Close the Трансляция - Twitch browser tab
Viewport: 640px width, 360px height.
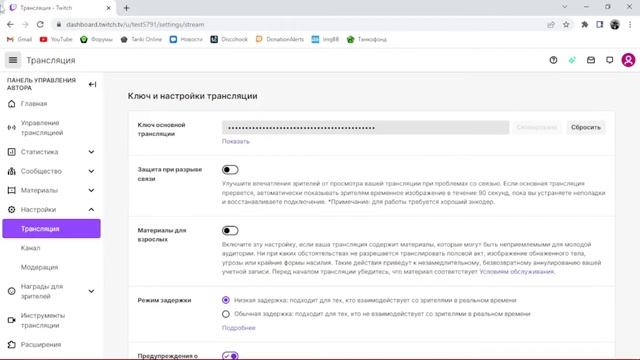(x=109, y=8)
